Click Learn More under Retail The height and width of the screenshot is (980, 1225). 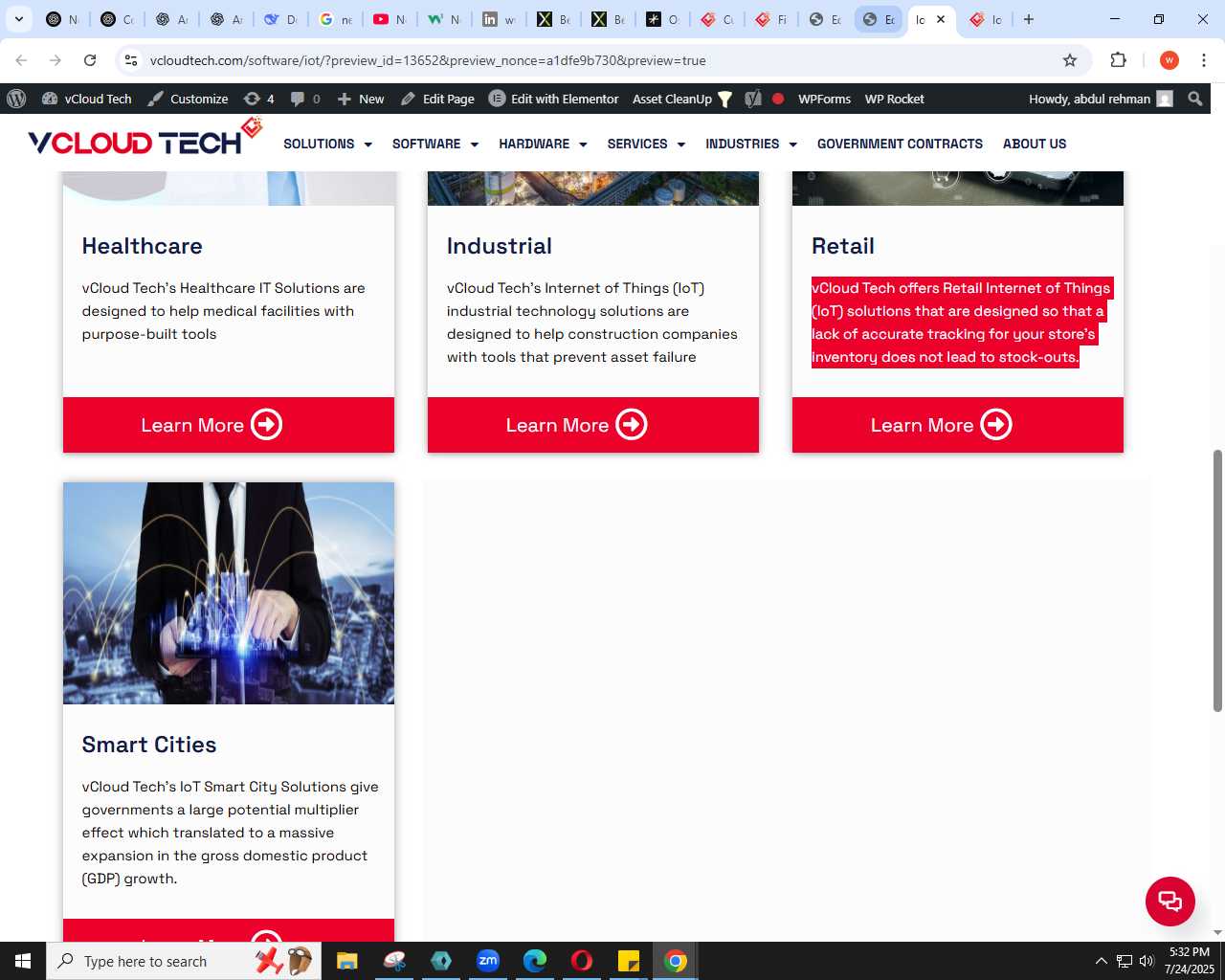click(958, 425)
